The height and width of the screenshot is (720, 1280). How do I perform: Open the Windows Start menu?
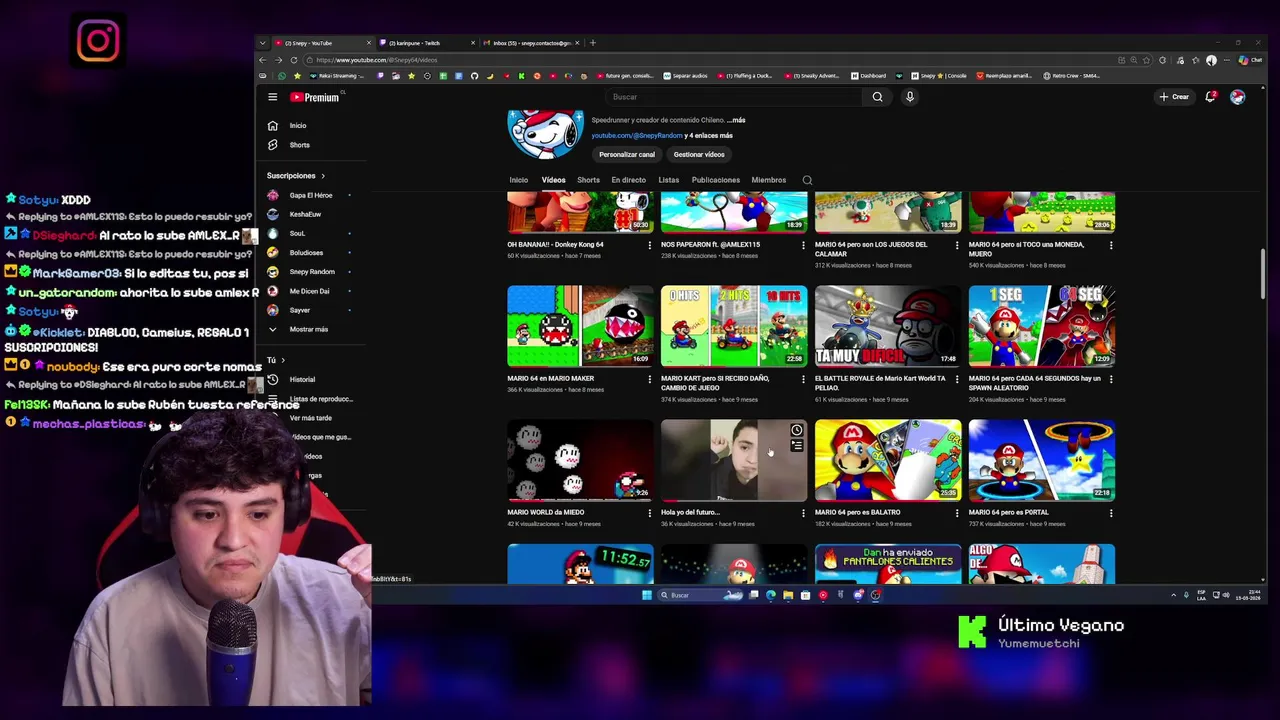tap(647, 595)
